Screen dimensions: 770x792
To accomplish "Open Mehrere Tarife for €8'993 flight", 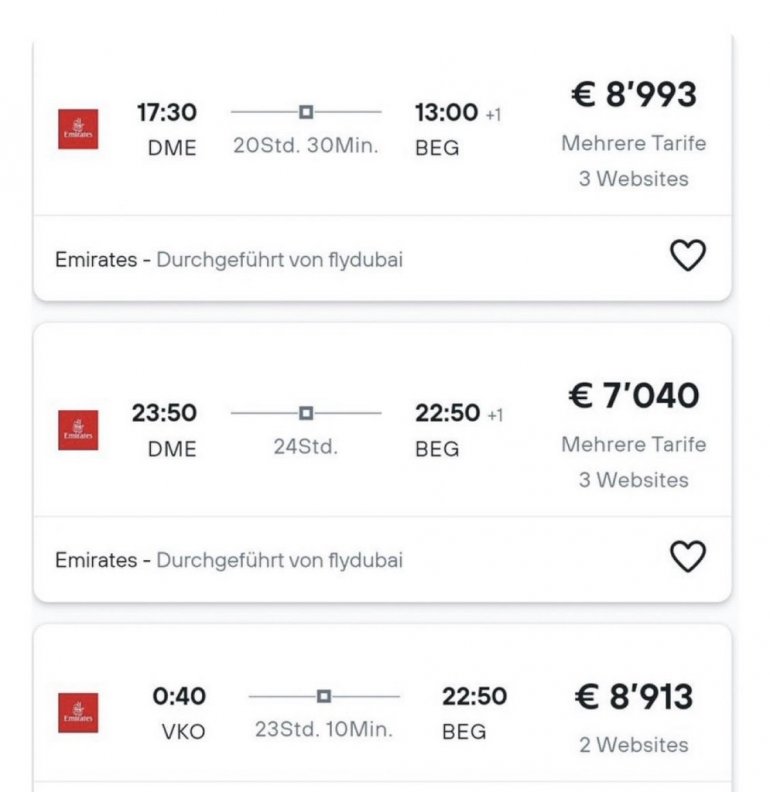I will pyautogui.click(x=633, y=143).
